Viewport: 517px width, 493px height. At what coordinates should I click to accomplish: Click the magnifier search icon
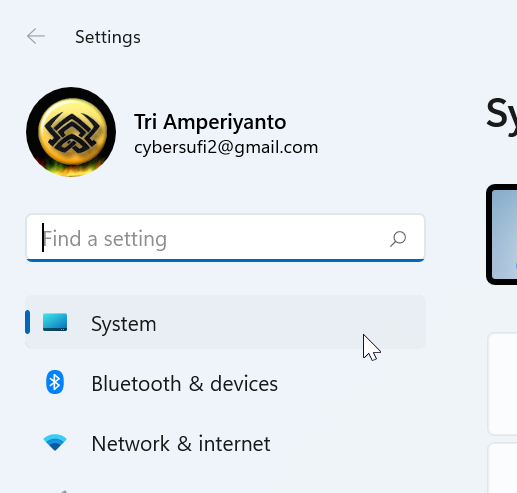(398, 239)
